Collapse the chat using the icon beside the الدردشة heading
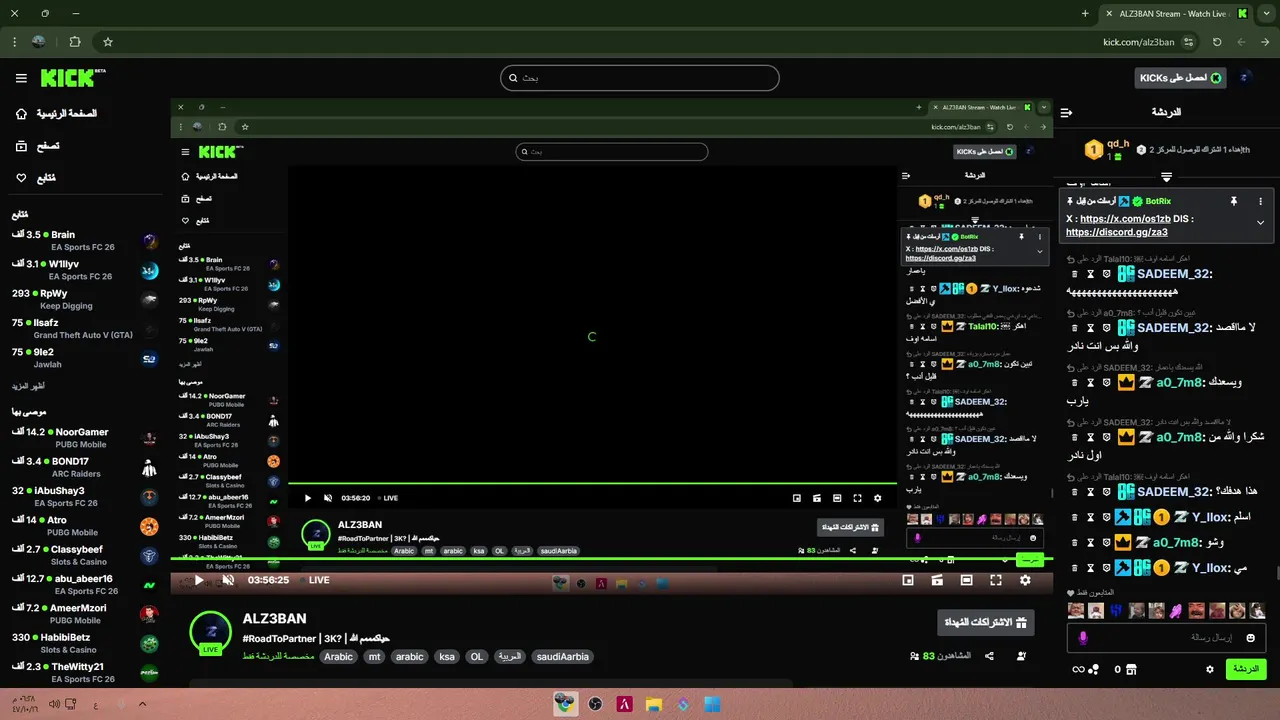The image size is (1280, 720). [x=1066, y=112]
